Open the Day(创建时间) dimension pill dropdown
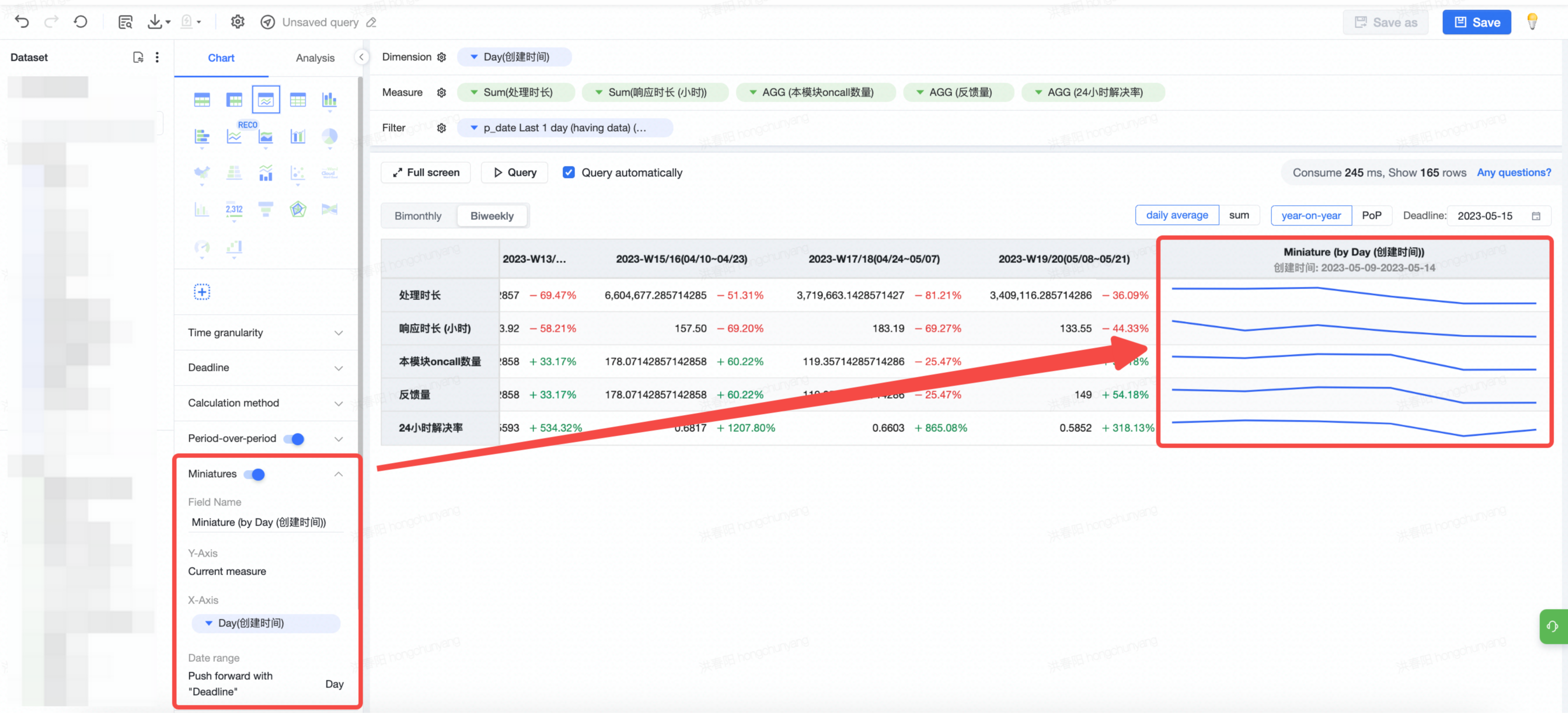This screenshot has width=1568, height=713. (514, 57)
